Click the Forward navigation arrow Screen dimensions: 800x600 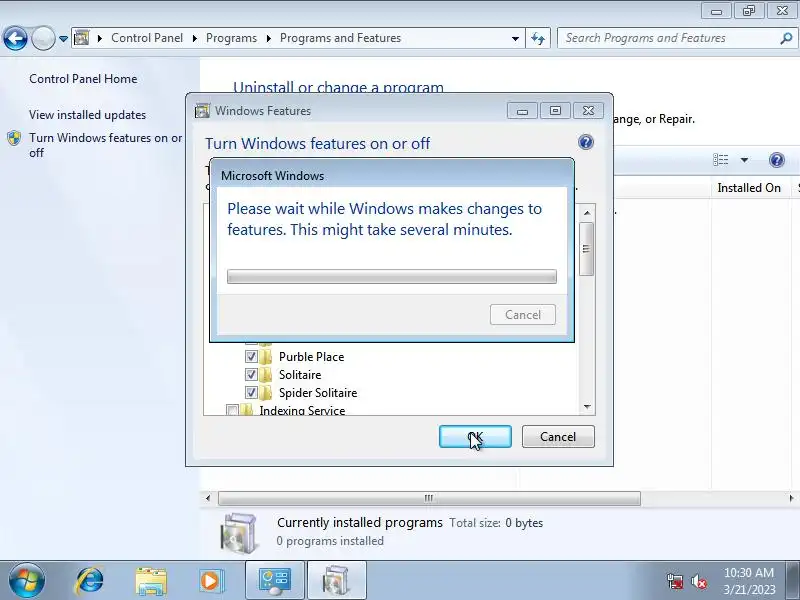point(43,38)
